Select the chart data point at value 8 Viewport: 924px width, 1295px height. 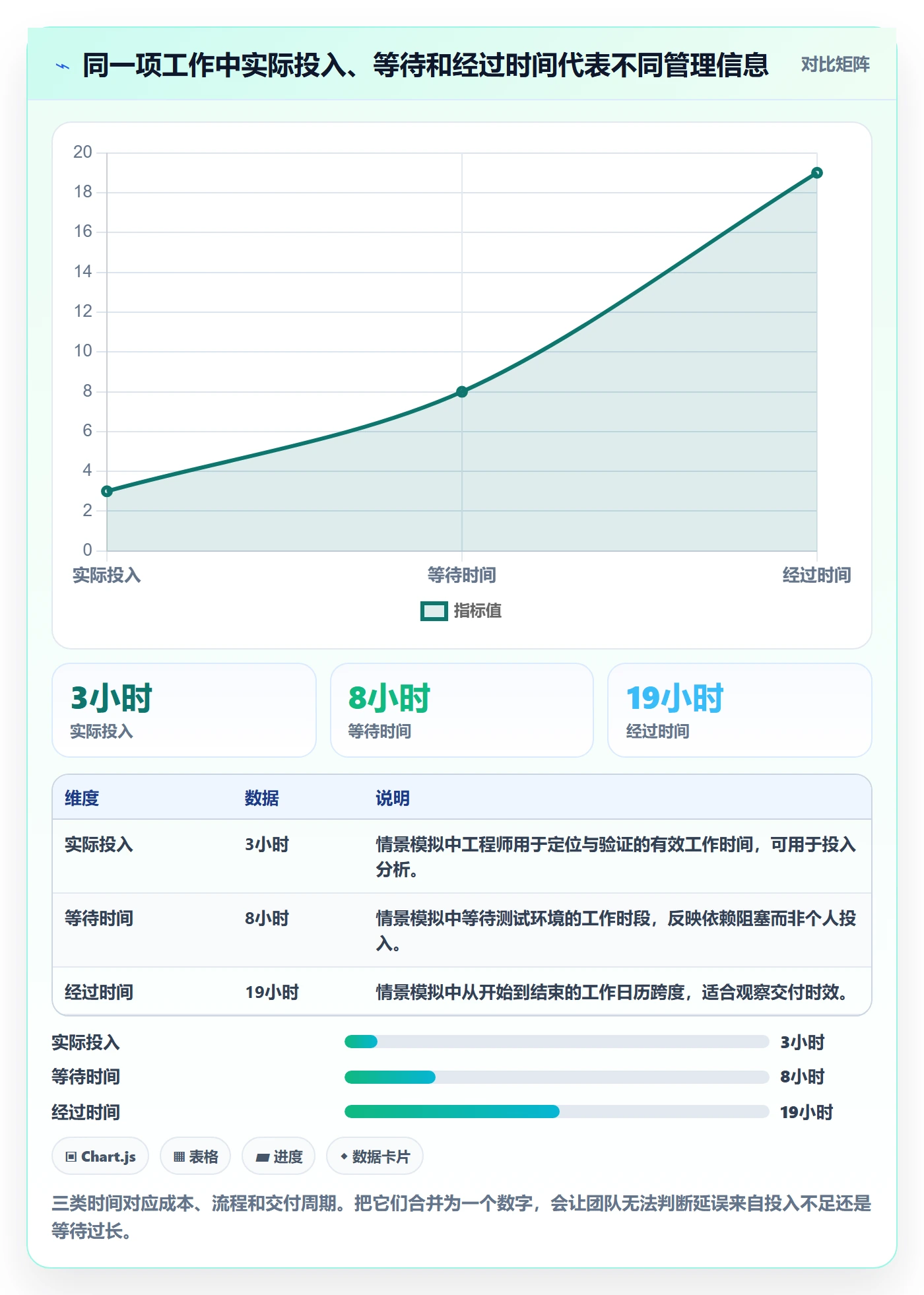[x=462, y=391]
